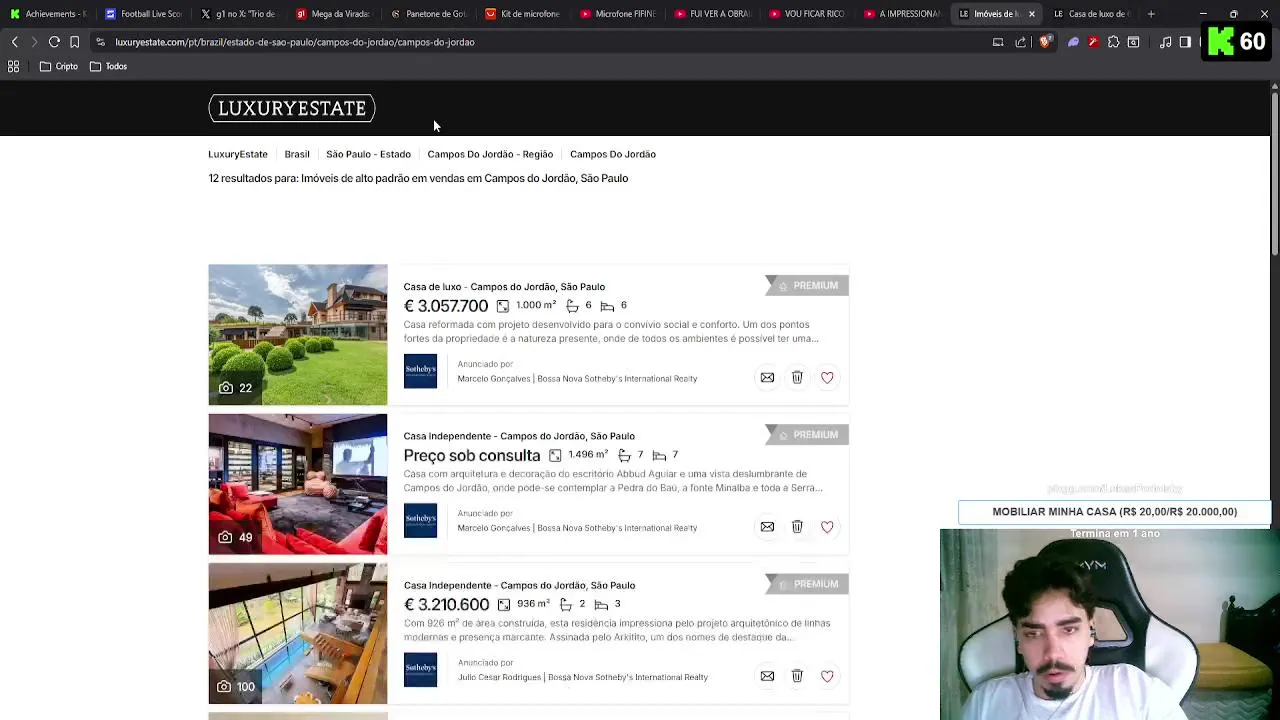Switch to the Football Live Score tab
The width and height of the screenshot is (1280, 720).
pos(144,14)
